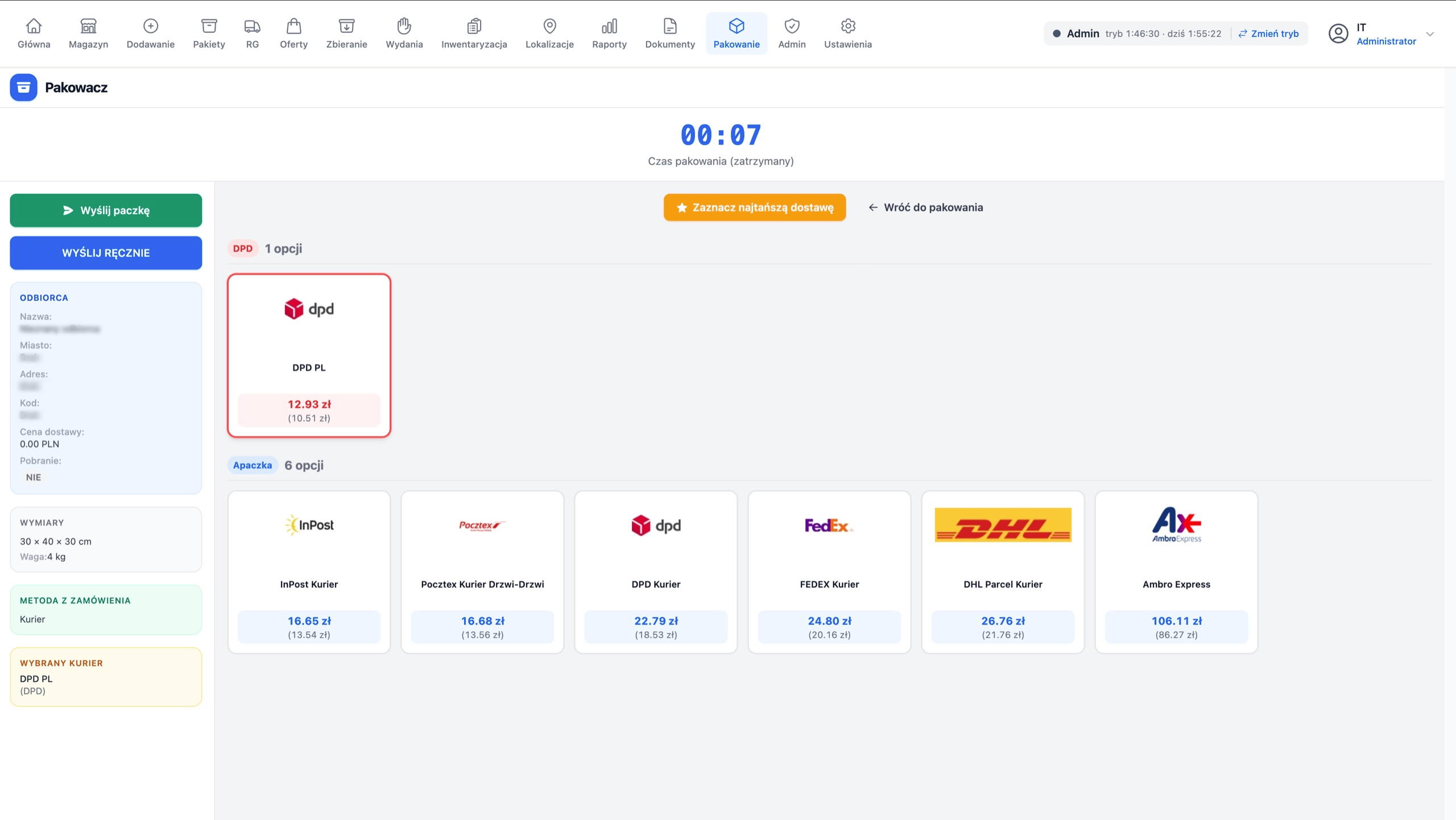Open the RG truck icon
The height and width of the screenshot is (820, 1456).
point(252,26)
